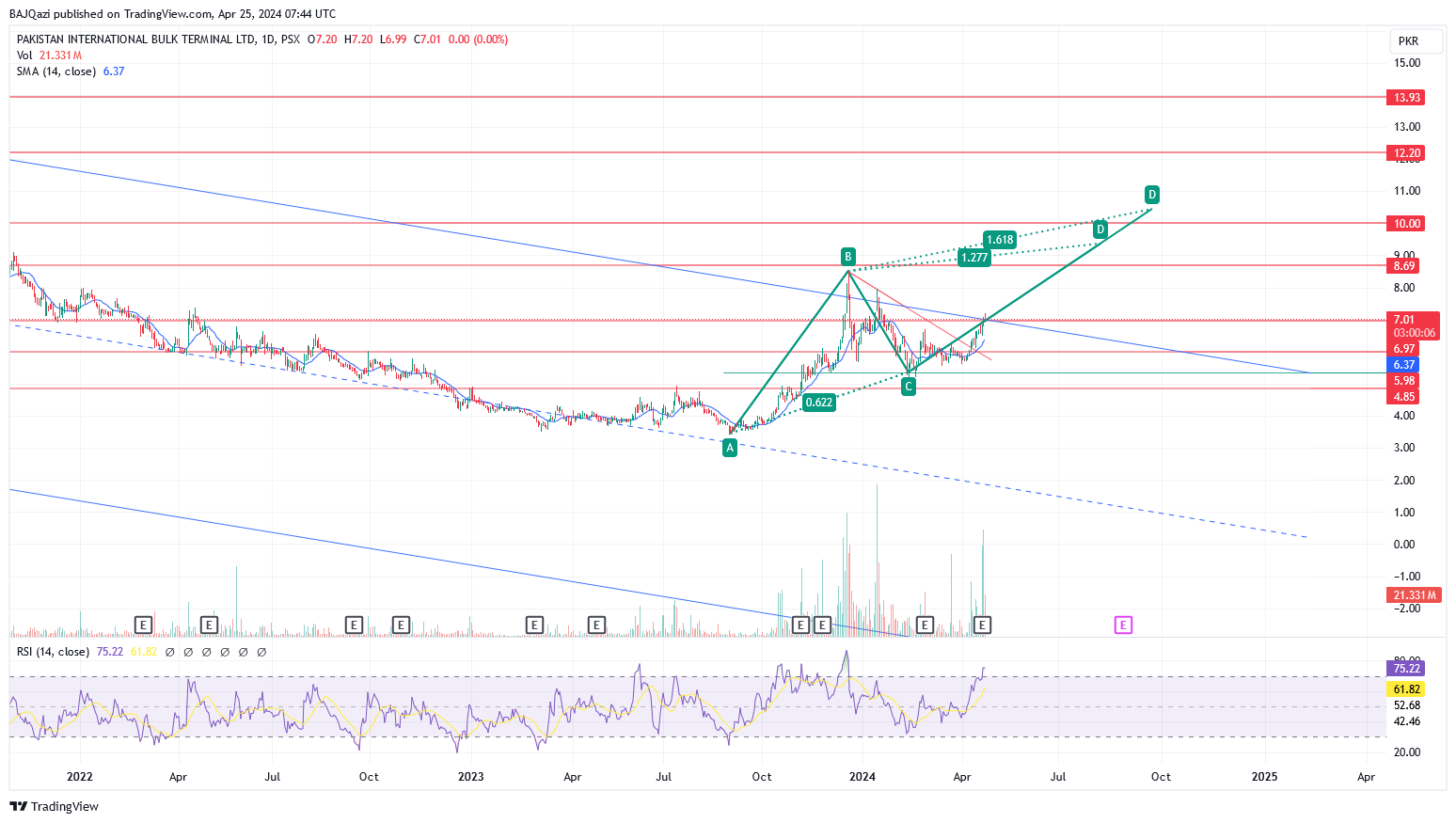Screen dimensions: 1456x823
Task: Click the yellow 61.82 RSI average tag
Action: point(1406,689)
